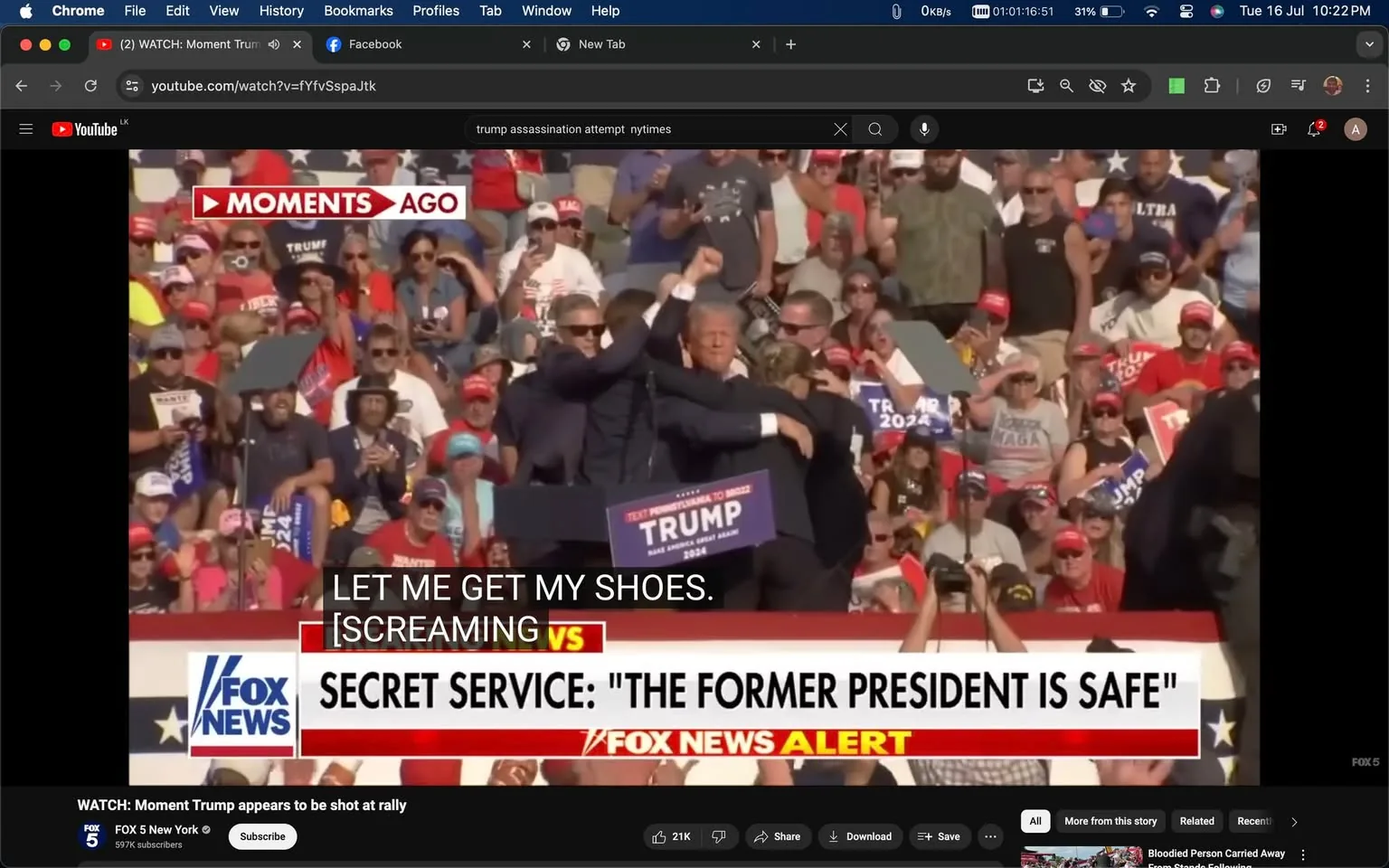Open YouTube voice search microphone
1389x868 pixels.
point(923,128)
